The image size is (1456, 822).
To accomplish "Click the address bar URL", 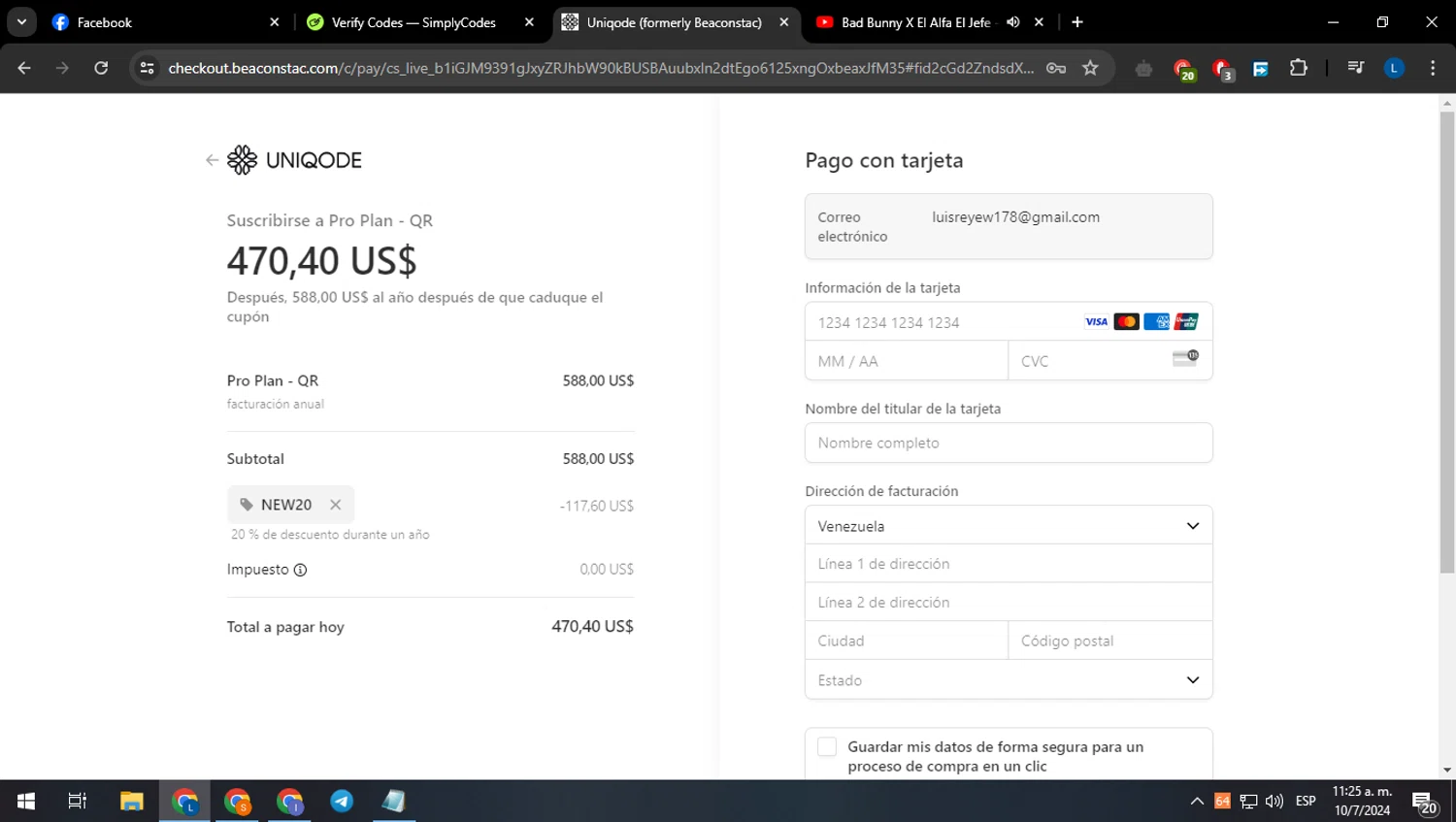I will coord(601,68).
